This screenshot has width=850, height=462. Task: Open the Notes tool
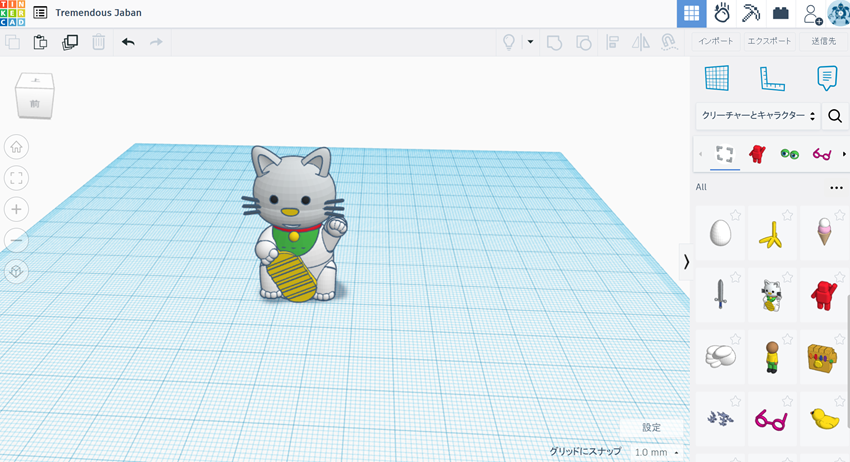(826, 78)
